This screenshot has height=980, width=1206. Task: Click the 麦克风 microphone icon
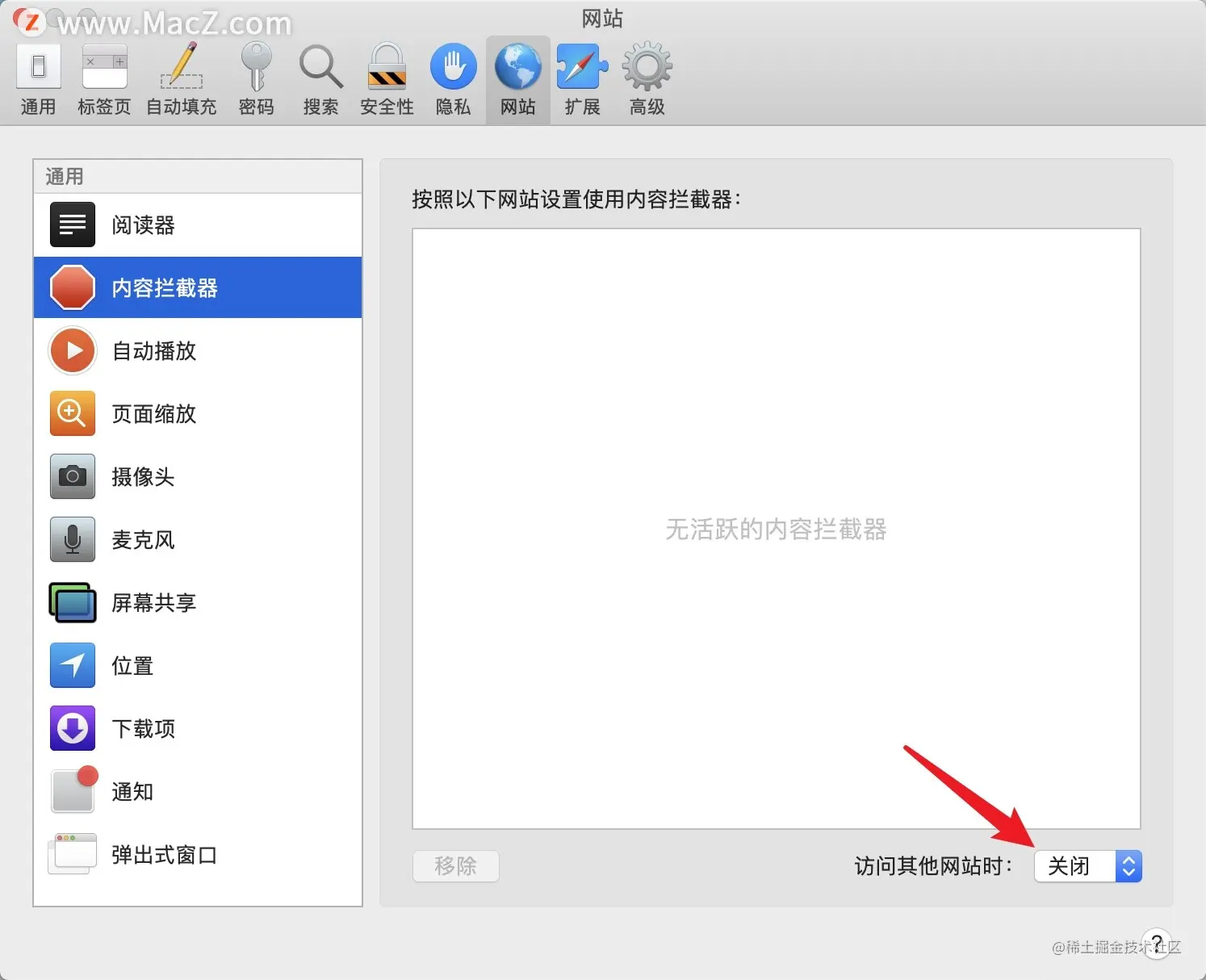pyautogui.click(x=73, y=539)
